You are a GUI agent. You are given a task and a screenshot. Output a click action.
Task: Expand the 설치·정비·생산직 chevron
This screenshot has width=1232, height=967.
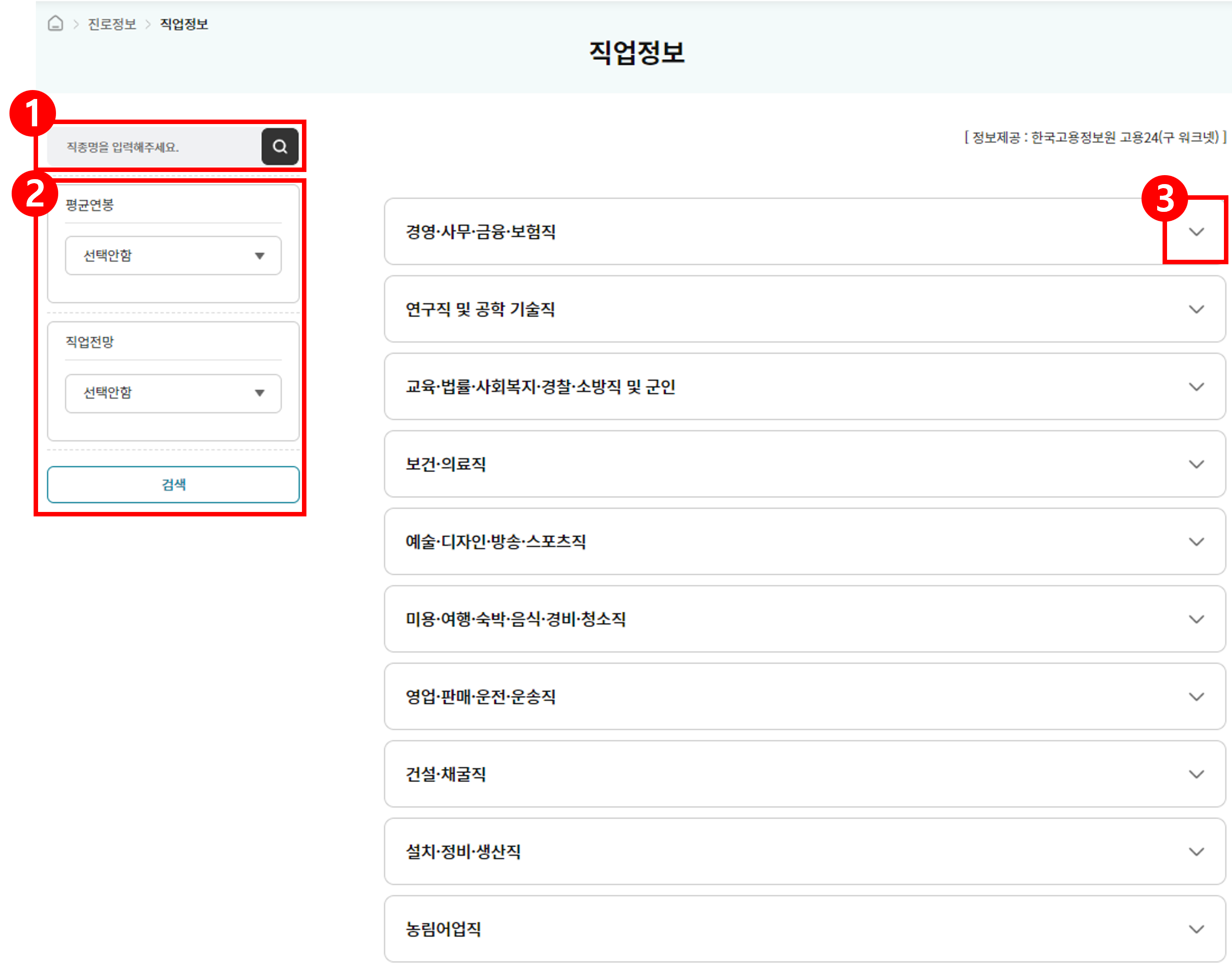pos(1196,852)
